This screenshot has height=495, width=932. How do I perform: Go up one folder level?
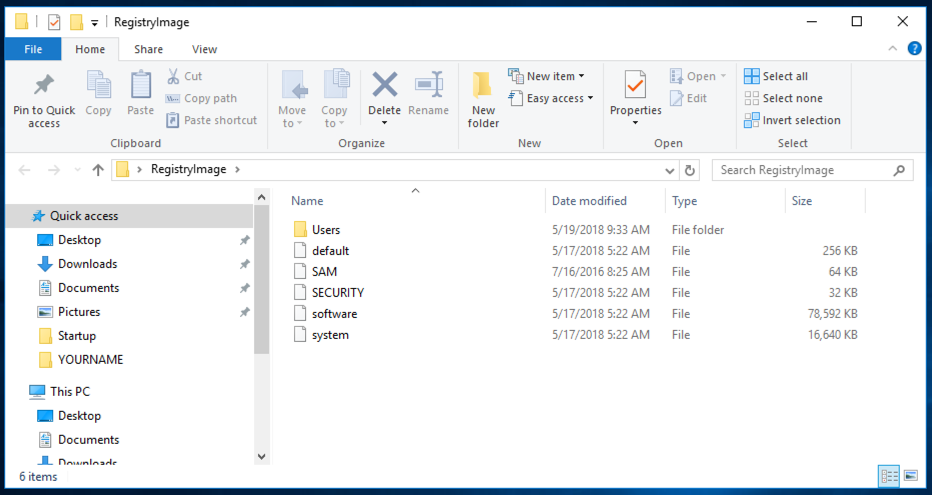[98, 170]
